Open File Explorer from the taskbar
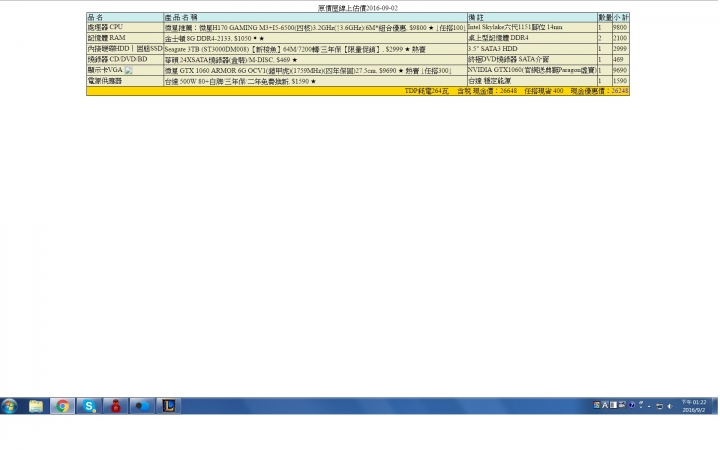Viewport: 720px width, 450px height. [36, 406]
